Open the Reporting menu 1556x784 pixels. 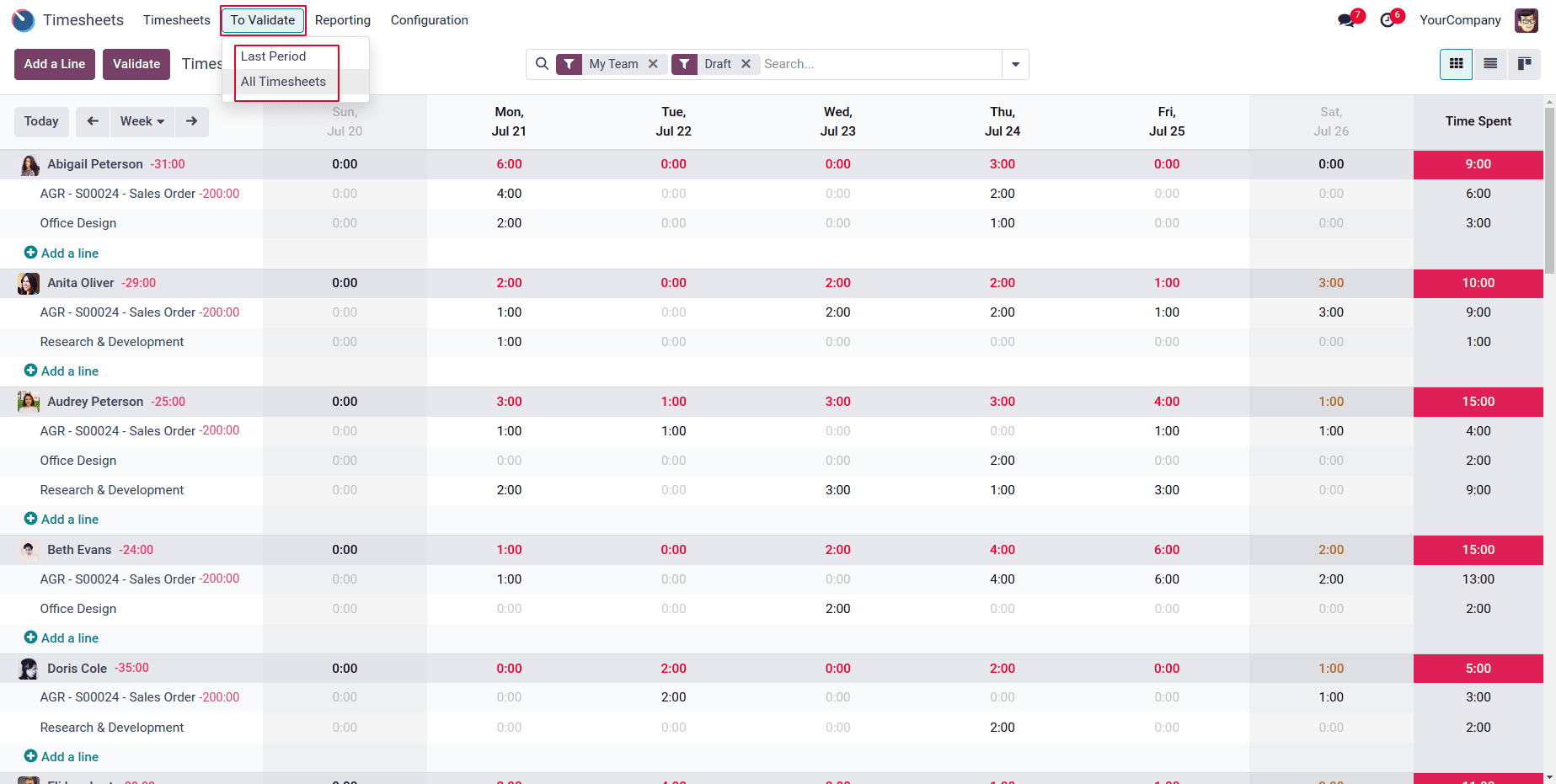coord(343,19)
